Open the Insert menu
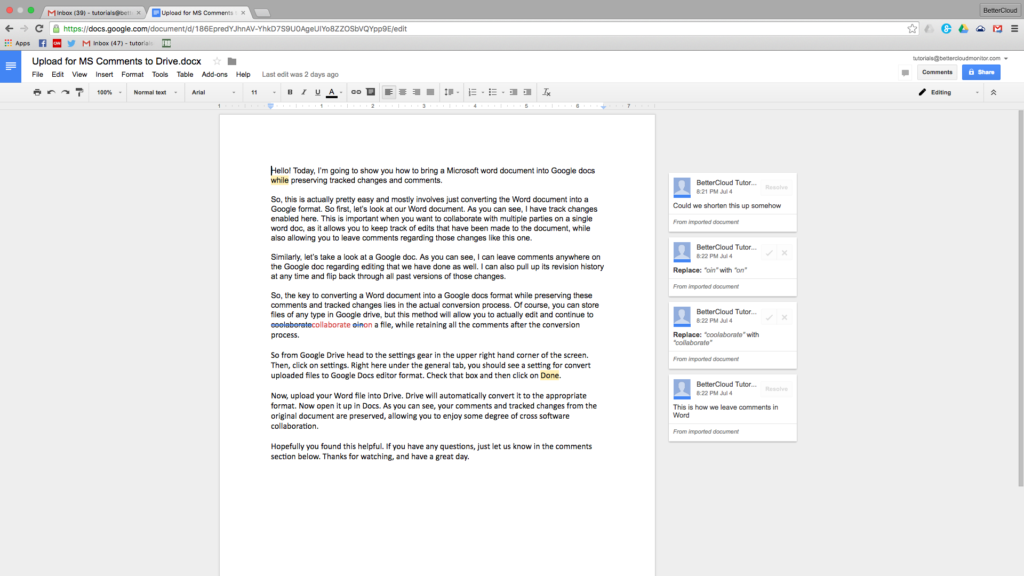This screenshot has width=1024, height=576. (104, 74)
